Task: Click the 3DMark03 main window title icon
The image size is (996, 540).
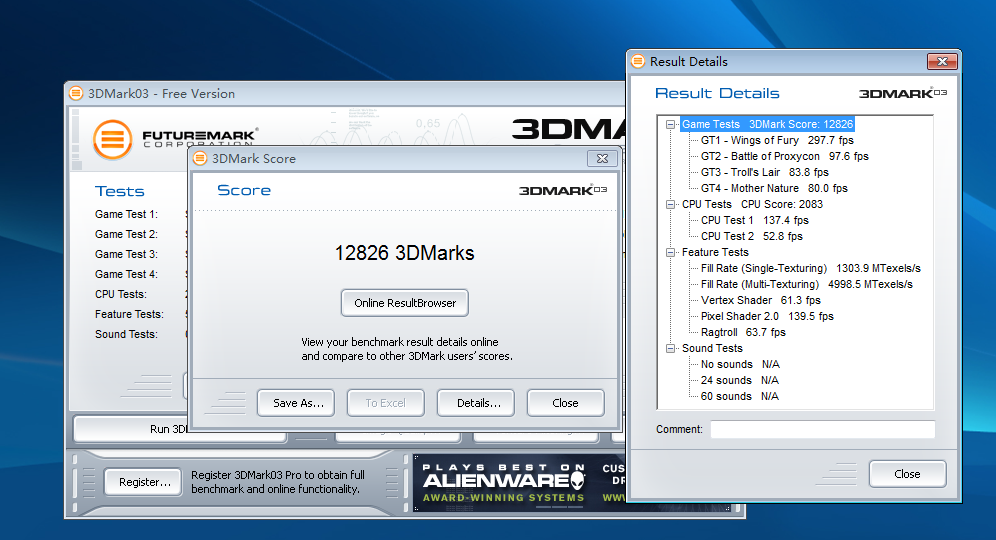Action: tap(76, 93)
